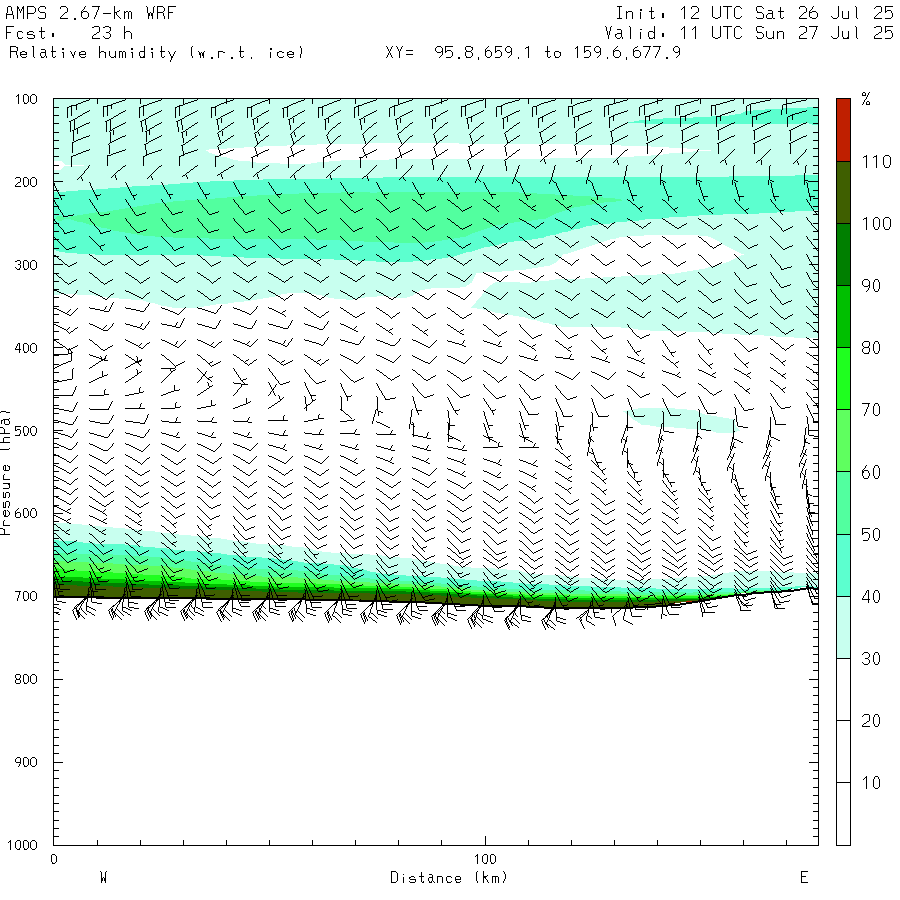Click the small humid patch near 500 hPa
This screenshot has height=900, width=900.
680,420
